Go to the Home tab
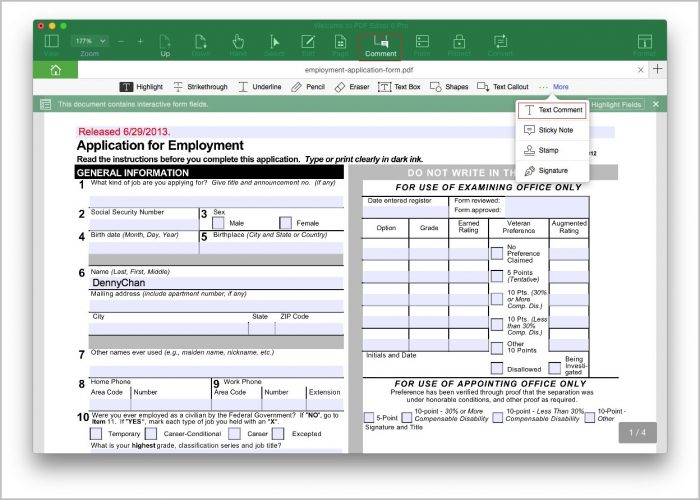Image resolution: width=700 pixels, height=500 pixels. (x=55, y=70)
